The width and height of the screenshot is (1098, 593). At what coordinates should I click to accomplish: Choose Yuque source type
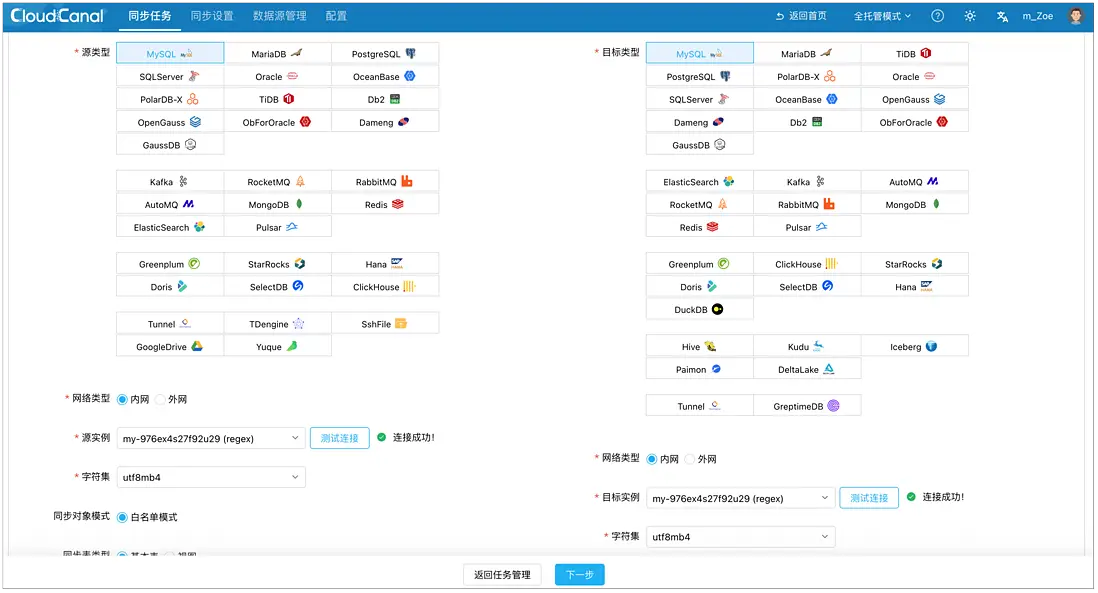tap(277, 347)
